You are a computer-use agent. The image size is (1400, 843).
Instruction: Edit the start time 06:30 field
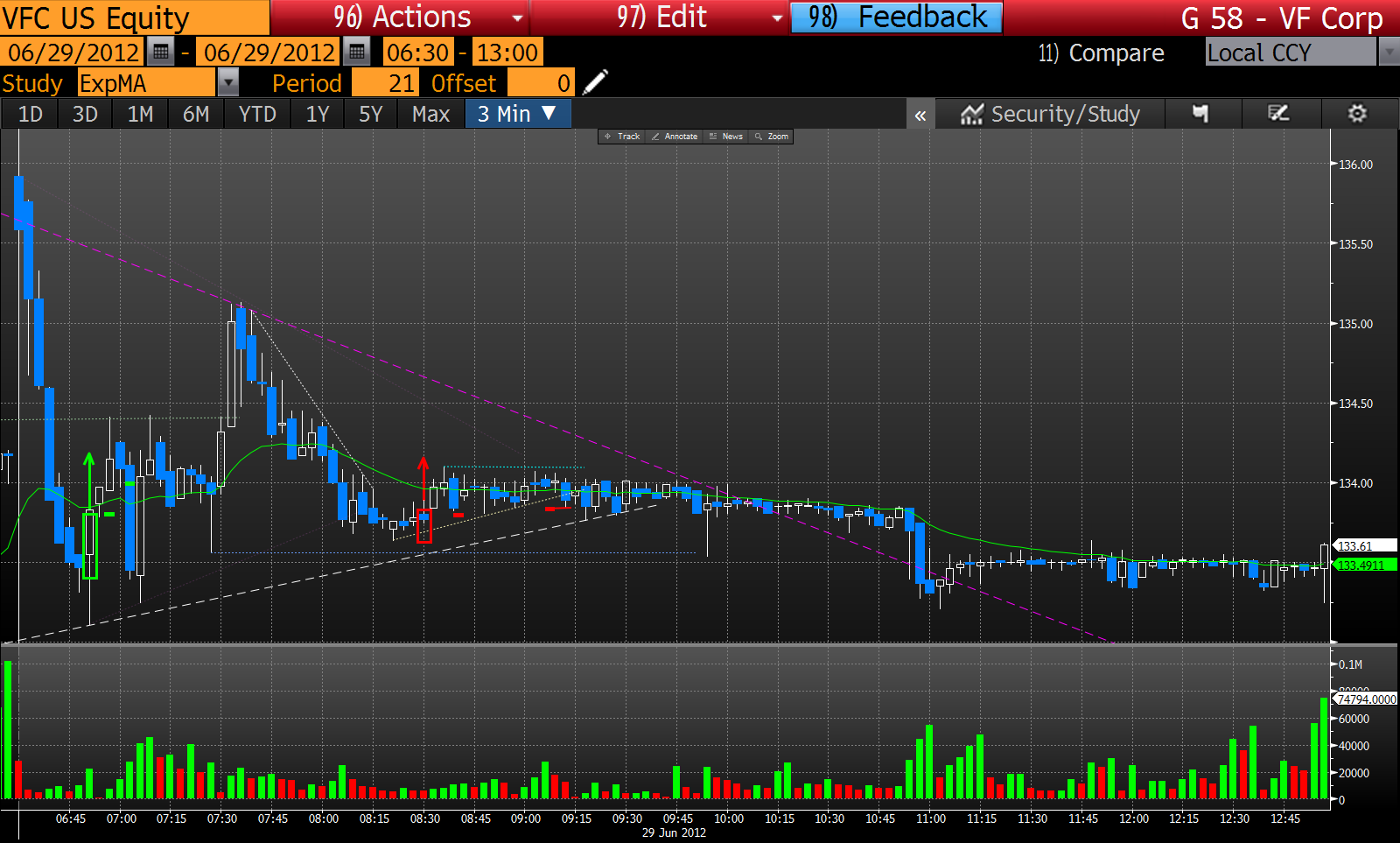coord(418,53)
